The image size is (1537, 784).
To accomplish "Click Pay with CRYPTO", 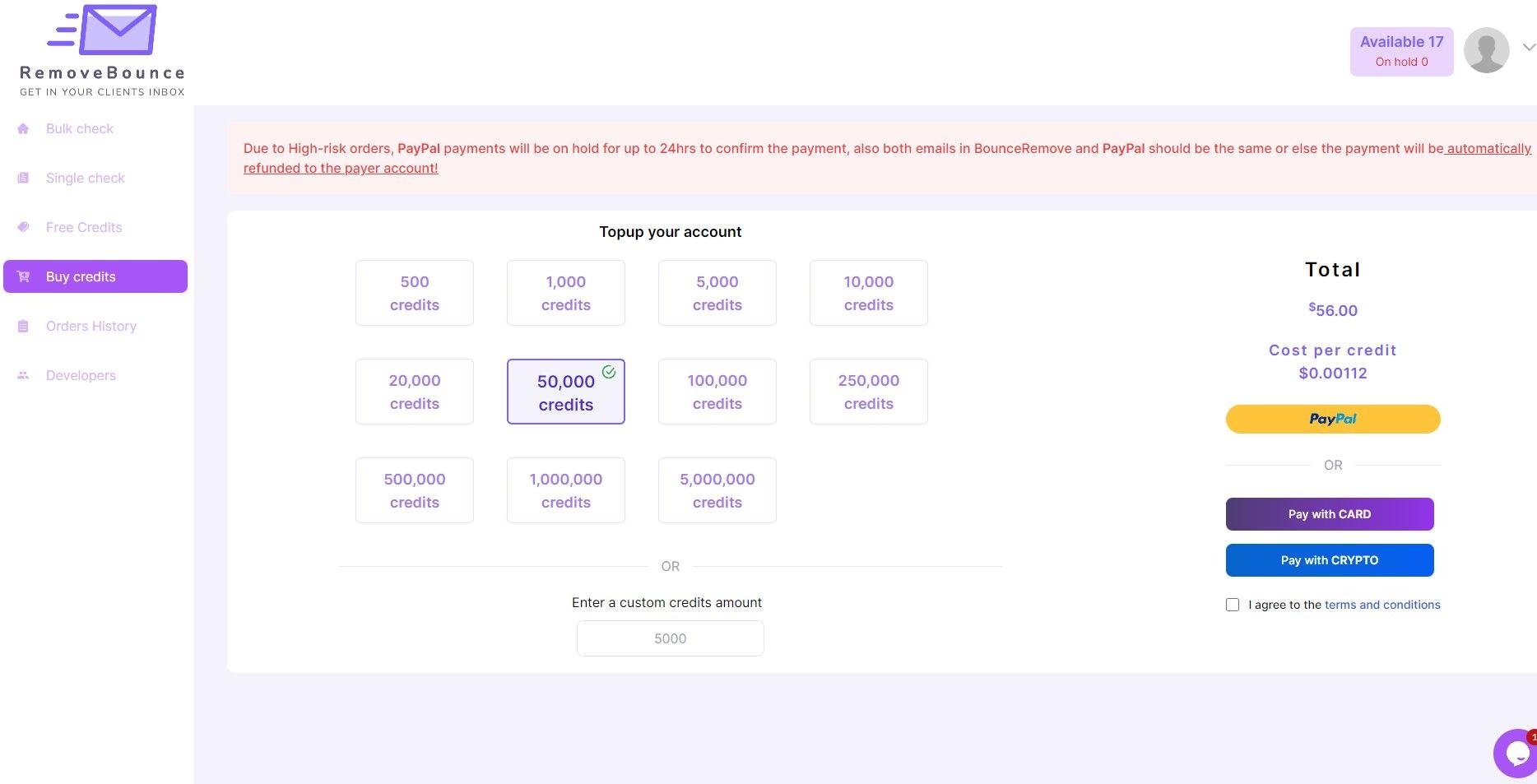I will 1330,560.
